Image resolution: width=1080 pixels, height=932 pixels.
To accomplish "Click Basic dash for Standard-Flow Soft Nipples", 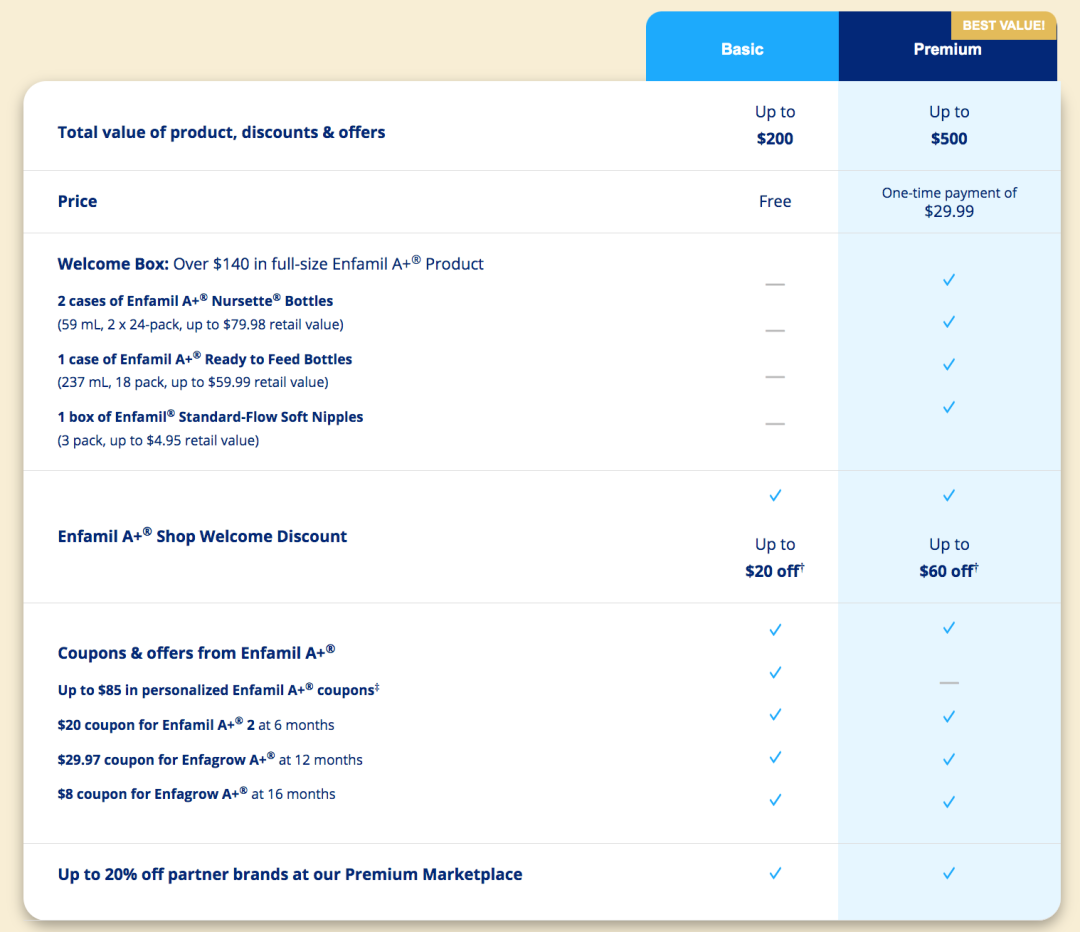I will pyautogui.click(x=775, y=424).
